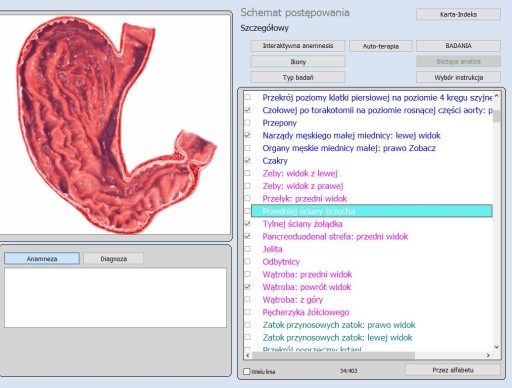Open BADANIA
512x388 pixels.
(458, 46)
